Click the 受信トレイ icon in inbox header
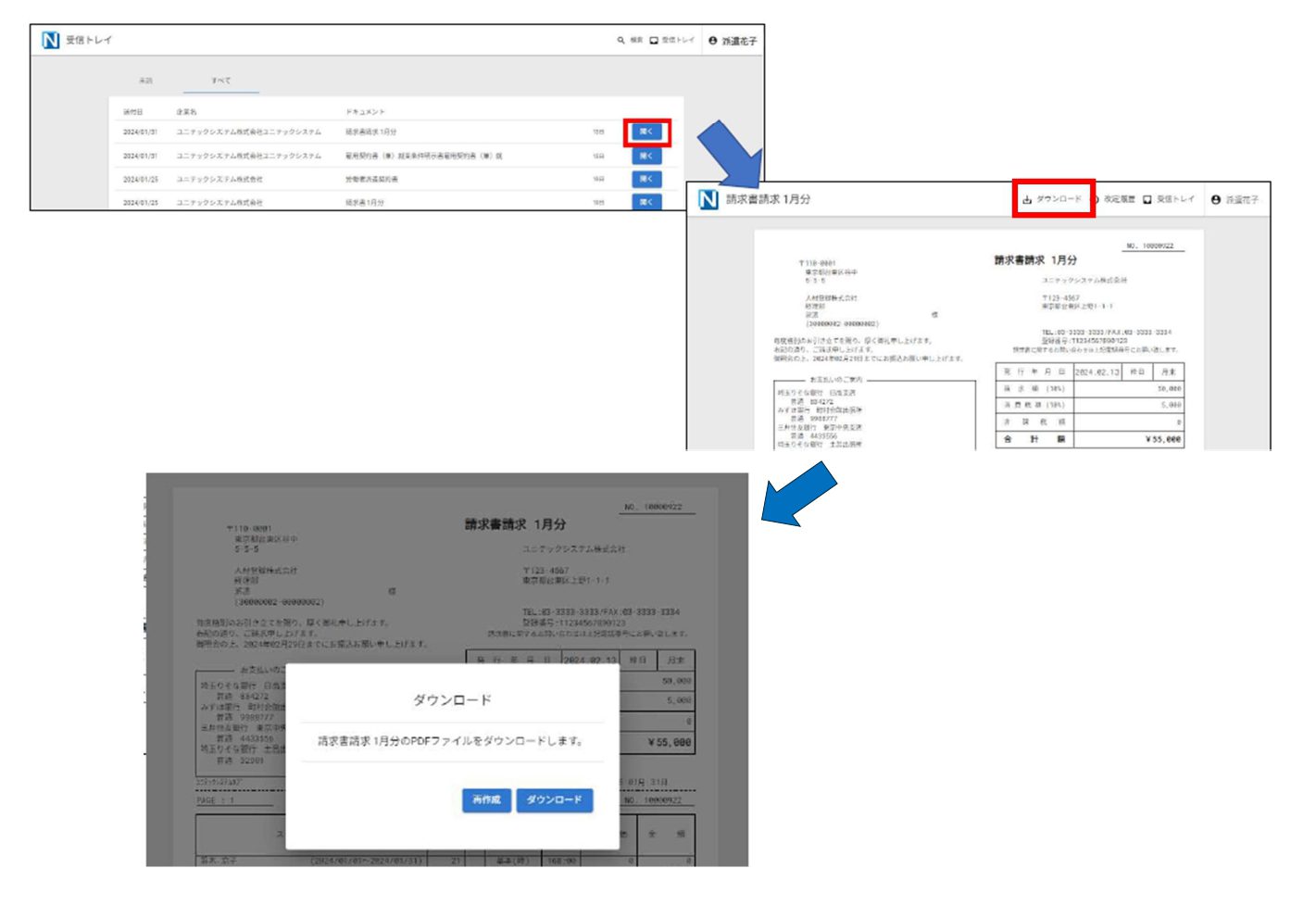The width and height of the screenshot is (1316, 906). point(654,41)
